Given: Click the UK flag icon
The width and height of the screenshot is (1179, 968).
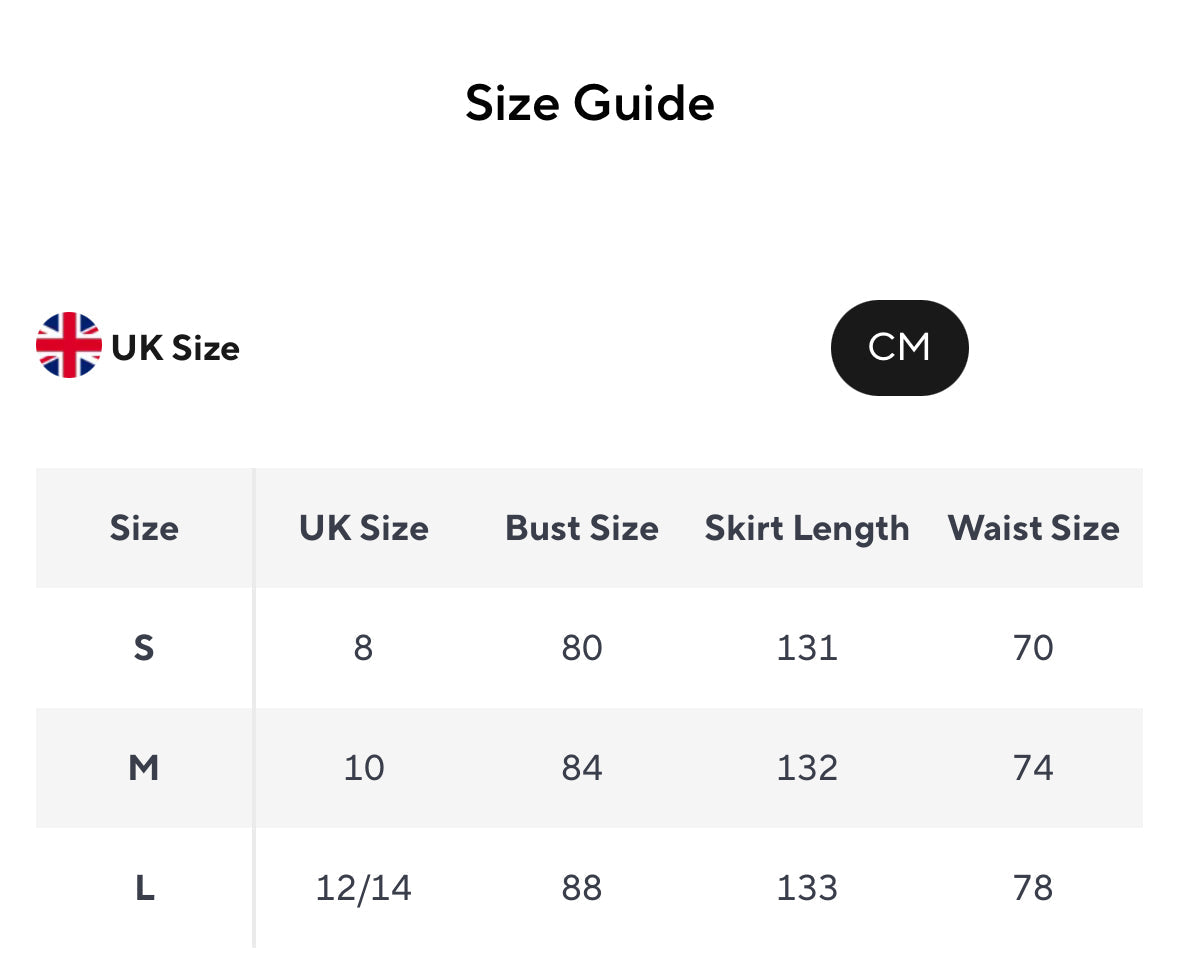Looking at the screenshot, I should pyautogui.click(x=69, y=346).
